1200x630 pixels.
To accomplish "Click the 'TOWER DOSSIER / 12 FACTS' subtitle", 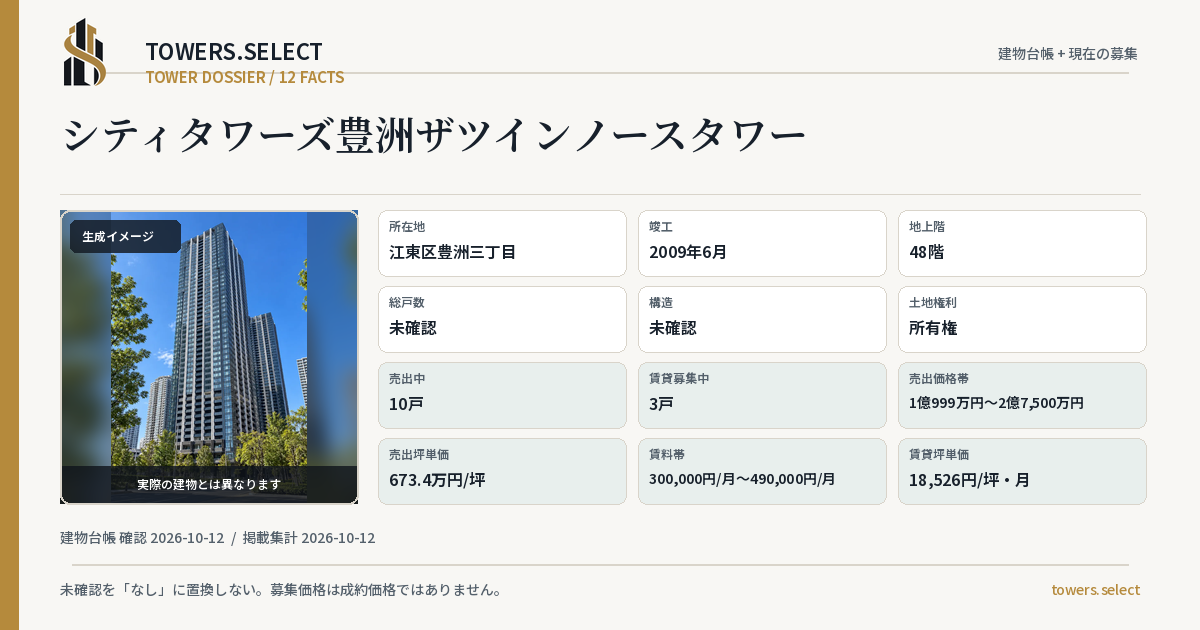I will 245,77.
